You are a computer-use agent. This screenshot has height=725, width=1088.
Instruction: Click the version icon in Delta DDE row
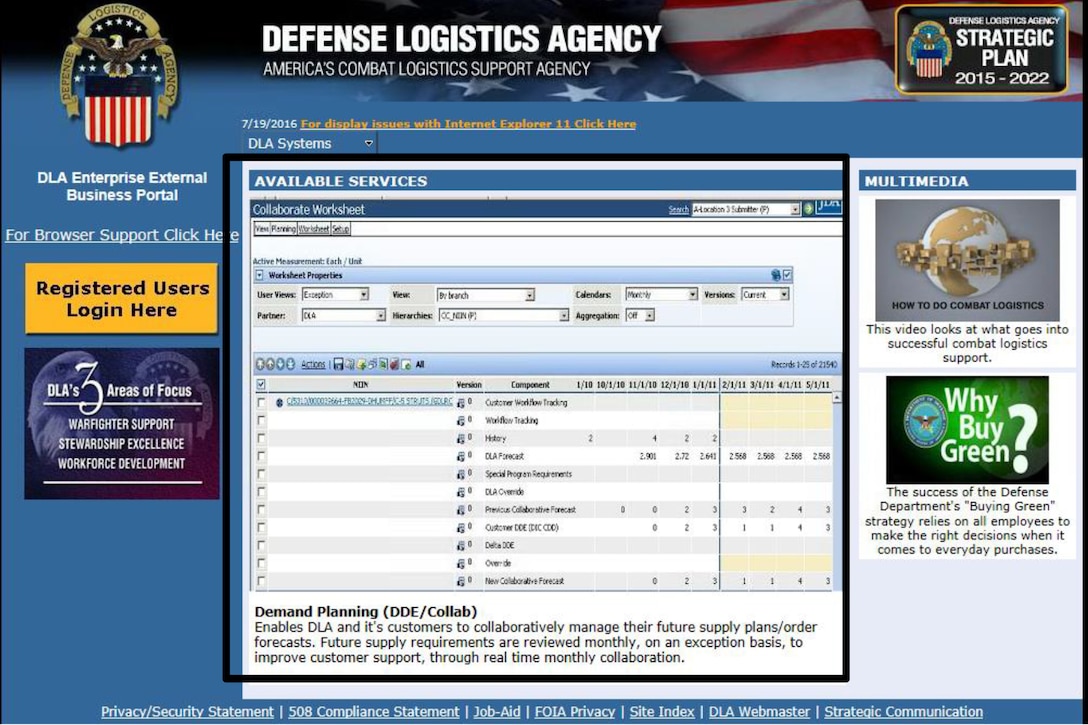tap(461, 545)
